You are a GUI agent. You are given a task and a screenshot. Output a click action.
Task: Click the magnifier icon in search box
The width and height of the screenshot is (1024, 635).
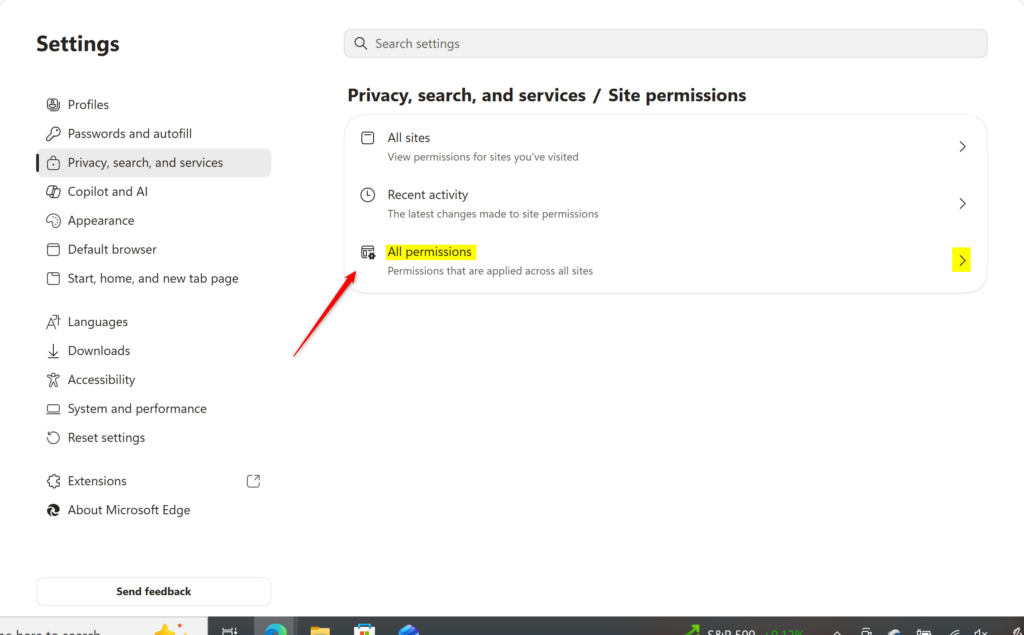[360, 44]
